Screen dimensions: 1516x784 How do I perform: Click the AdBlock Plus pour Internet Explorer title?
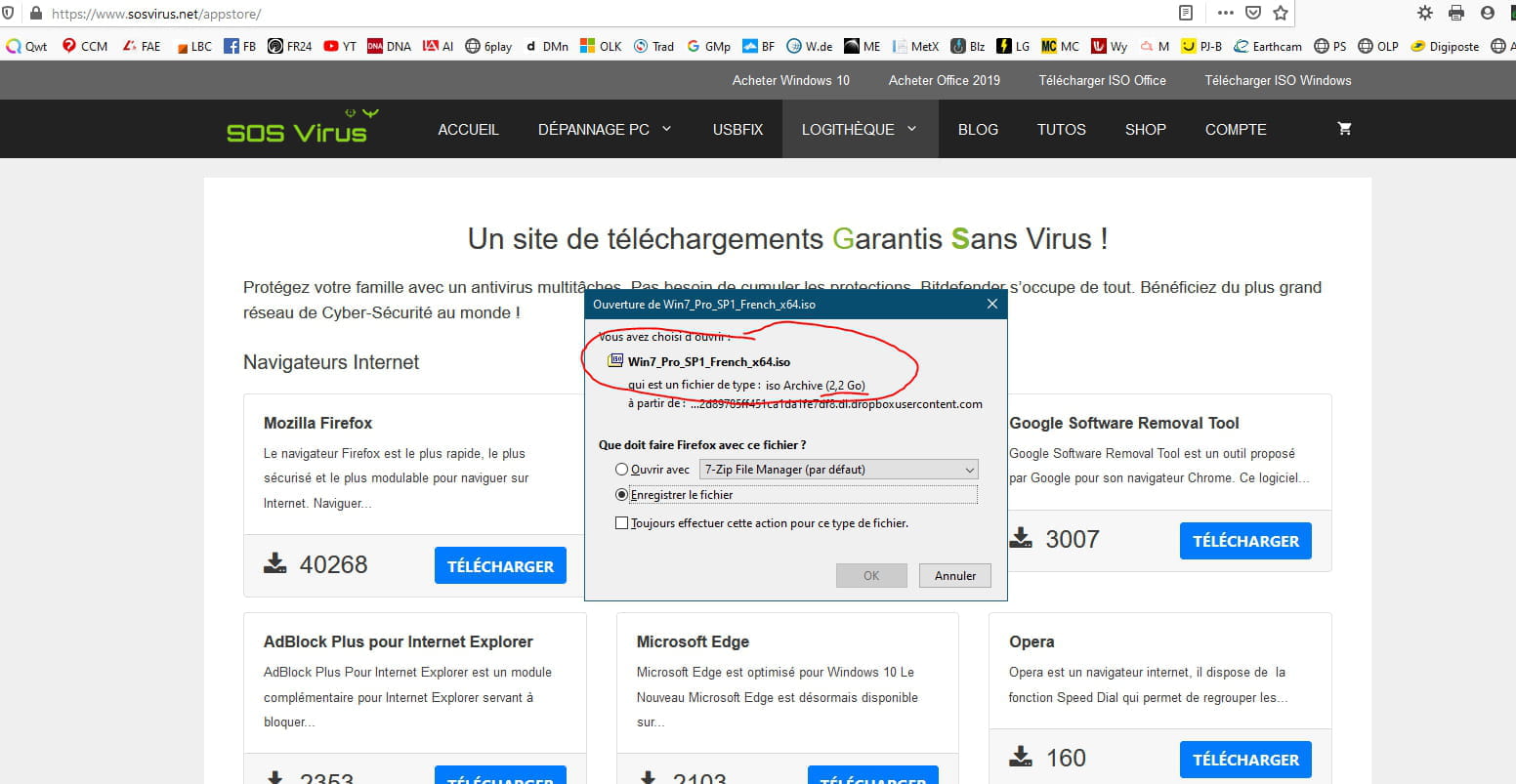click(399, 641)
